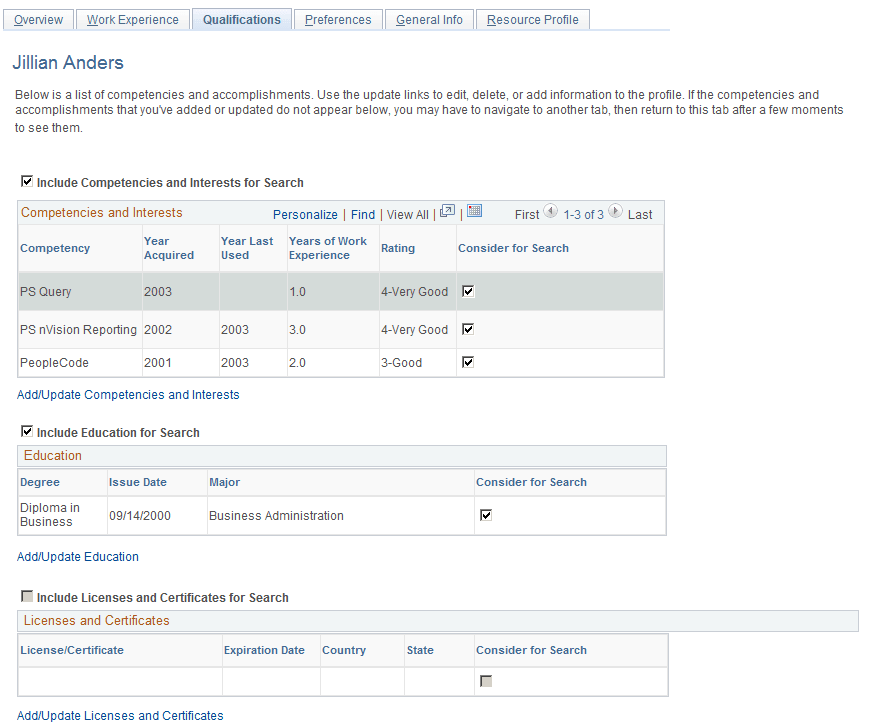Select the Overview tab
Viewport: 869px width, 727px height.
[38, 18]
